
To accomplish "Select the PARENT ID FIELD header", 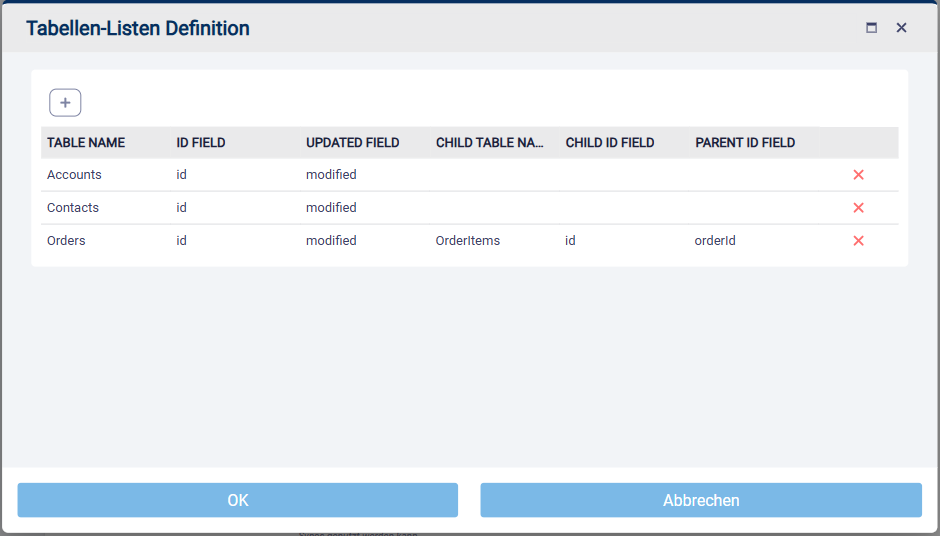I will point(745,143).
